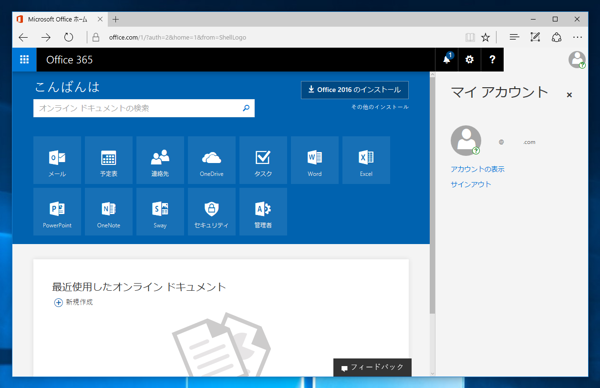Toggle reading view icon

470,37
